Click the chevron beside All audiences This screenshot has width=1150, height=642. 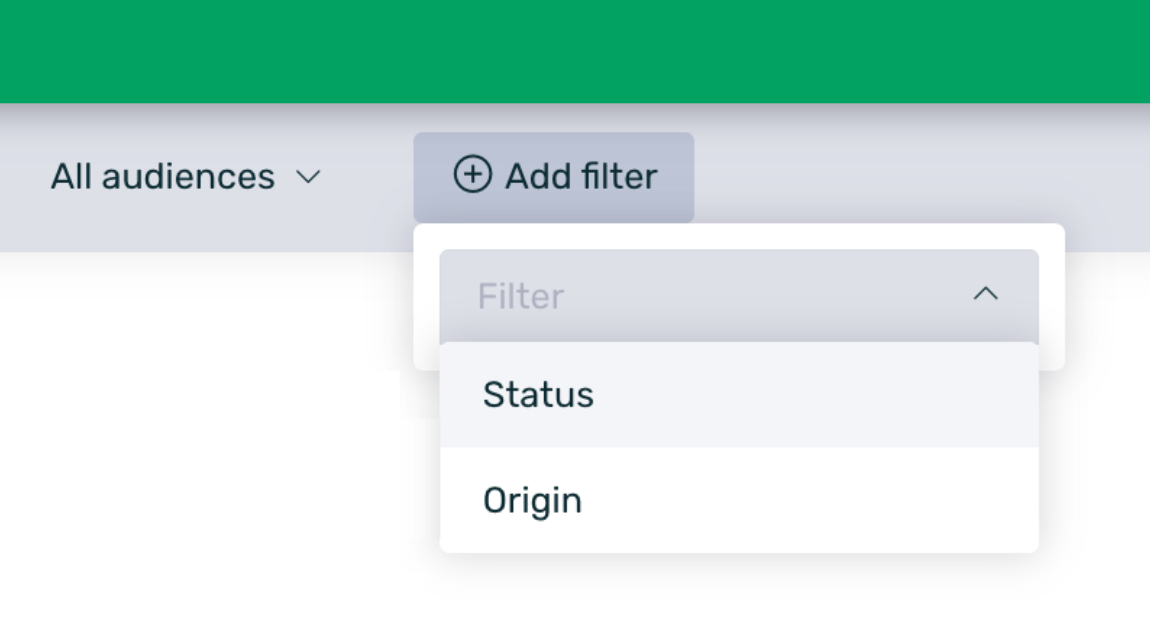coord(309,178)
